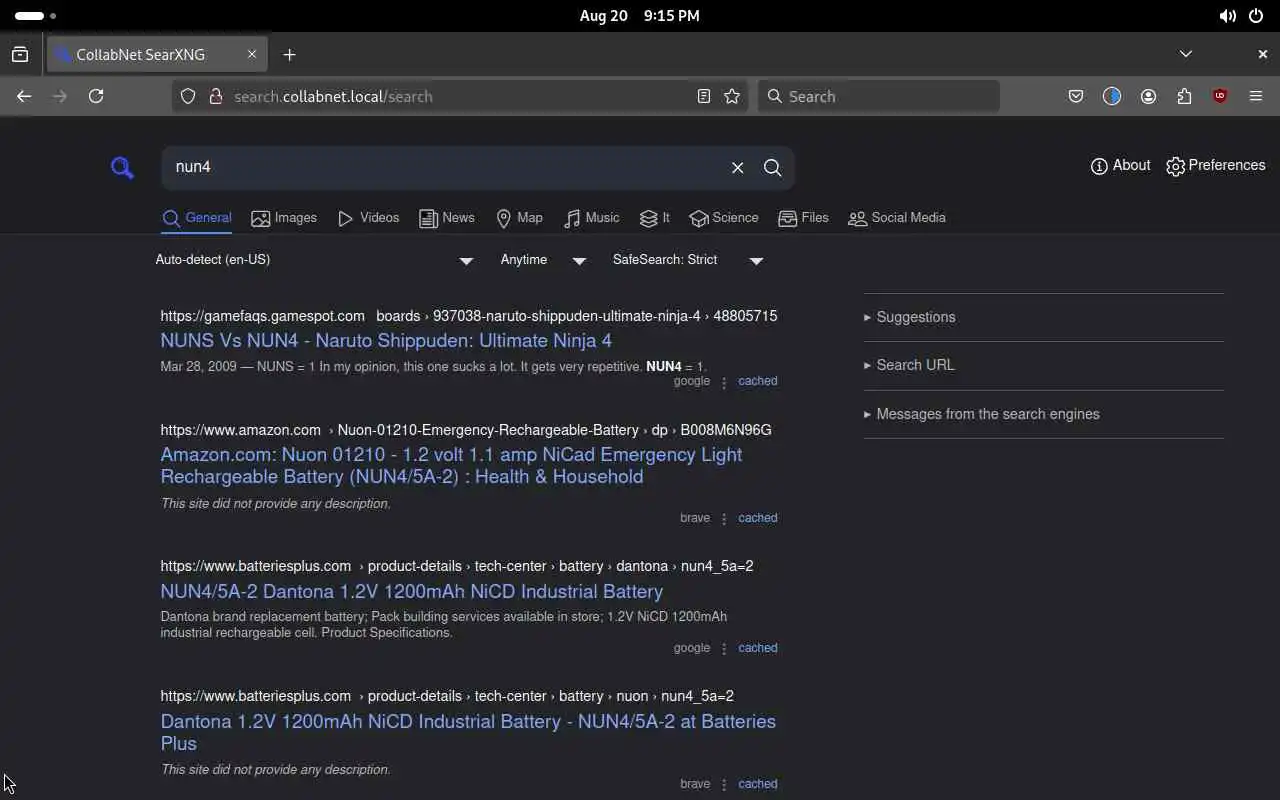Switch to the Social Media tab
This screenshot has width=1280, height=800.
coord(897,218)
